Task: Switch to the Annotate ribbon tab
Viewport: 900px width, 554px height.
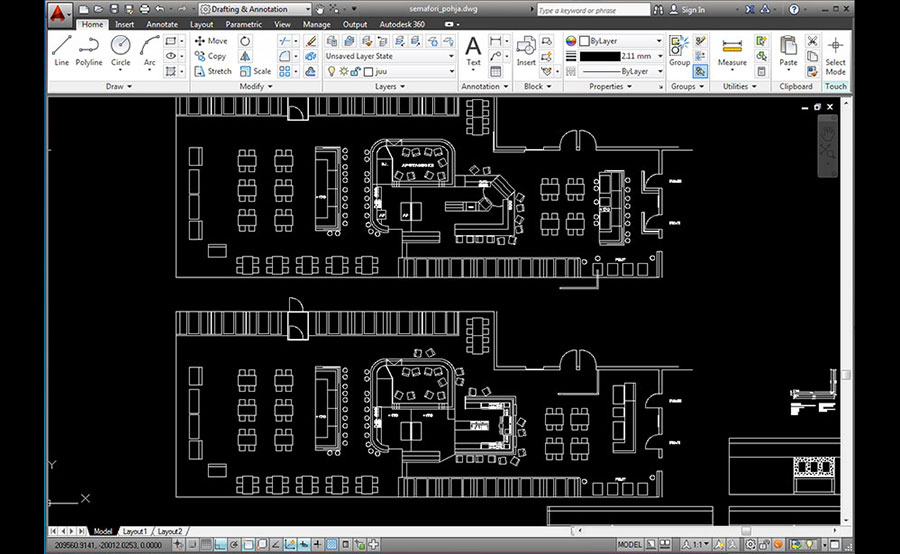Action: click(162, 24)
